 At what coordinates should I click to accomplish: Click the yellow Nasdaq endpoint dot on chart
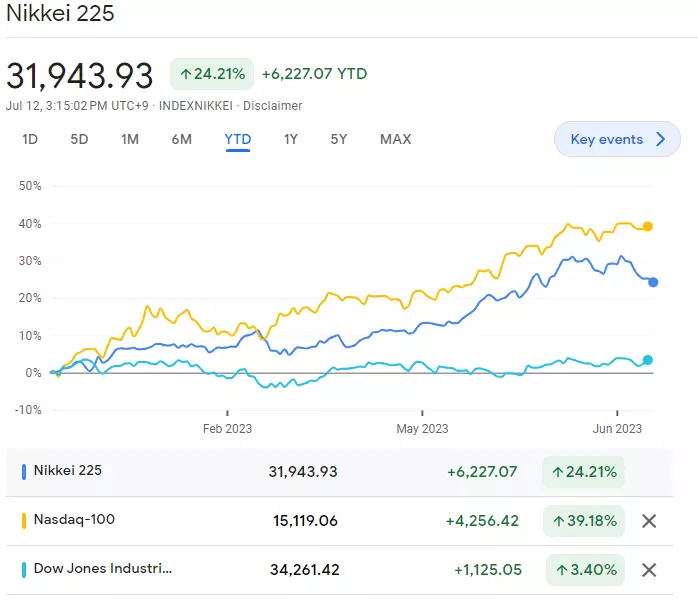[x=648, y=227]
